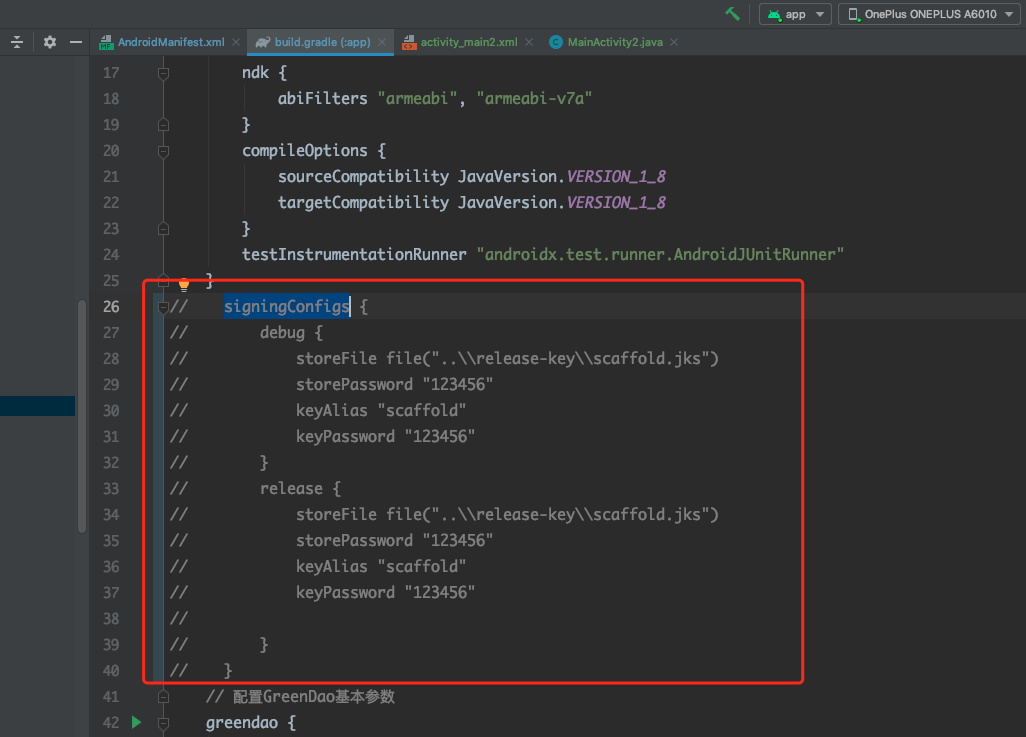
Task: Click abiFilters on line 18
Action: click(x=323, y=98)
